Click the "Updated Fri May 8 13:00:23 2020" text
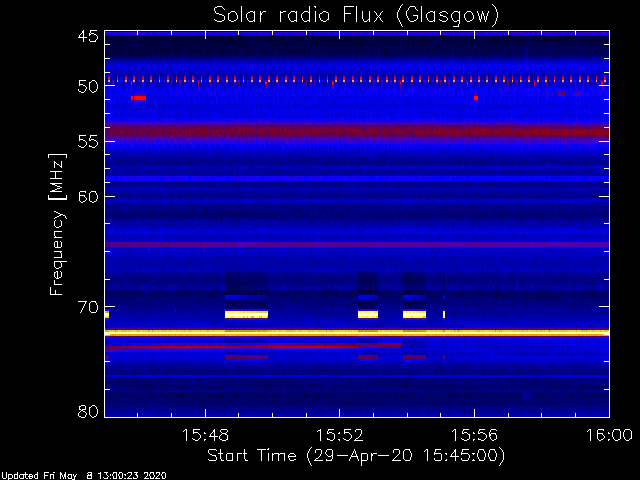This screenshot has height=480, width=640. (x=84, y=476)
